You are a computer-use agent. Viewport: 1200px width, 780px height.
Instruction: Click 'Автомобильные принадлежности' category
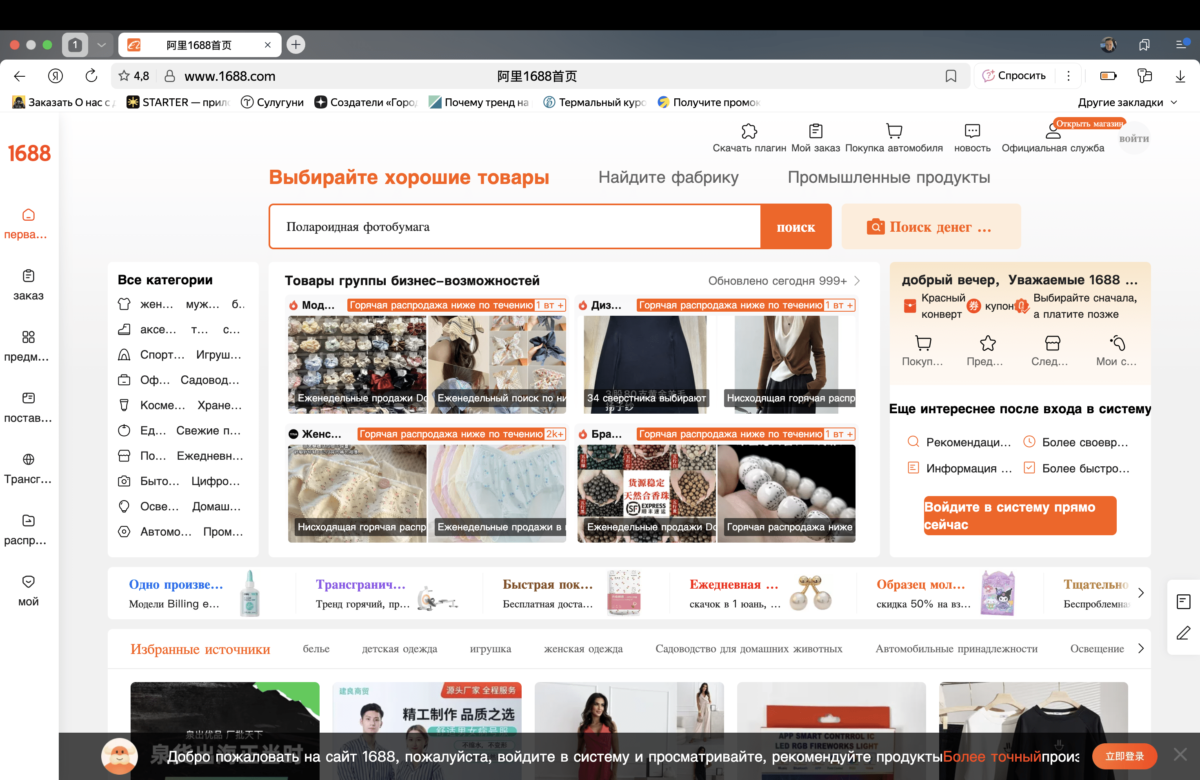956,649
